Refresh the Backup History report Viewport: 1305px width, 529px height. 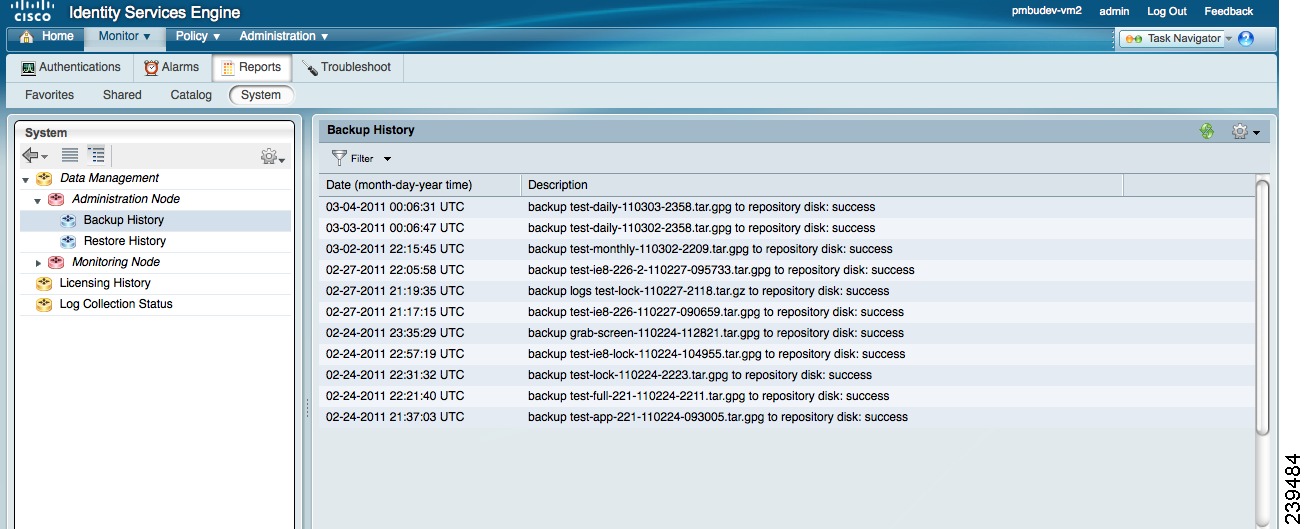pos(1207,131)
